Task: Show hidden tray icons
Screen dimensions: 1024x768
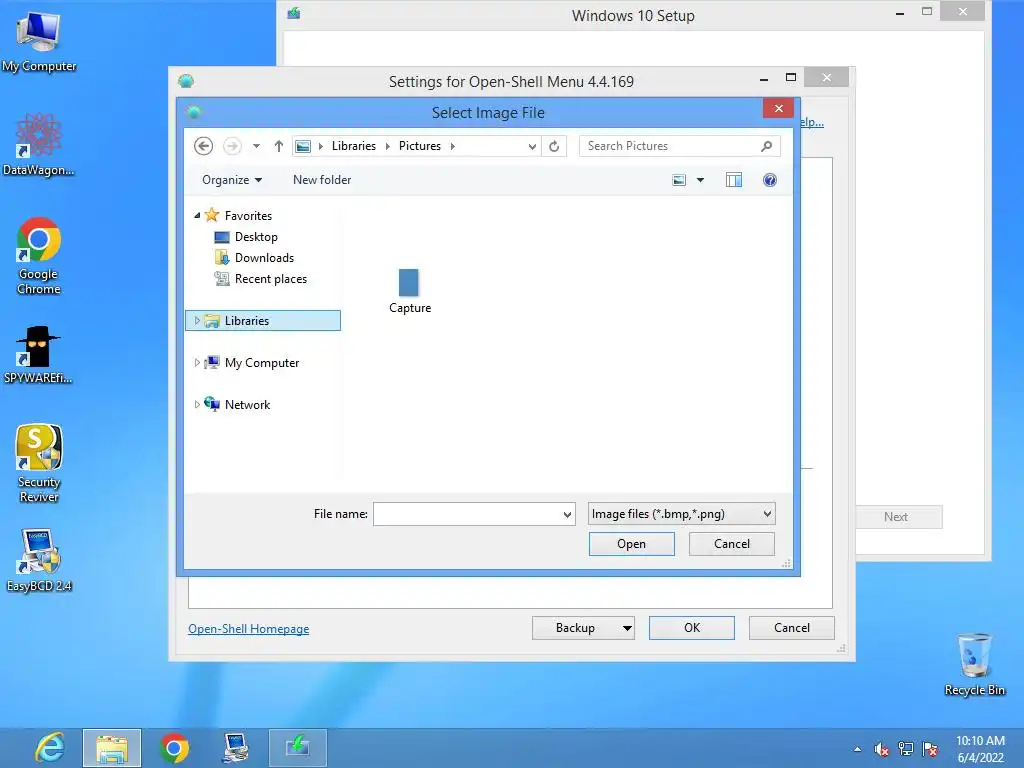Action: pyautogui.click(x=857, y=749)
